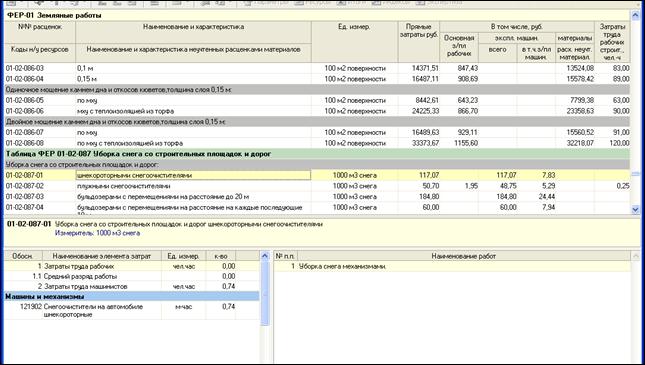This screenshot has height=365, width=645.
Task: Click the Наименование элемента затрат column header
Action: [102, 256]
